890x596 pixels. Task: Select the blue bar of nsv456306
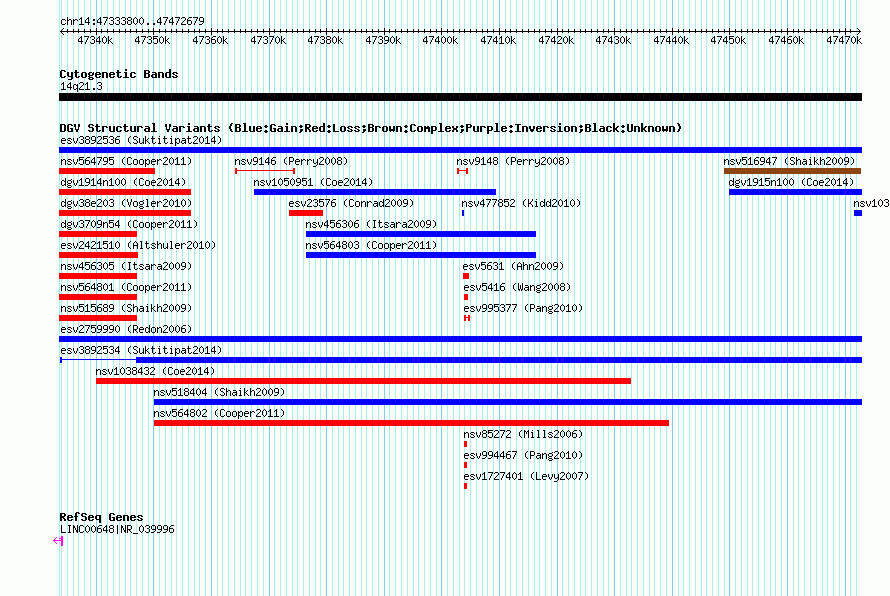(421, 234)
